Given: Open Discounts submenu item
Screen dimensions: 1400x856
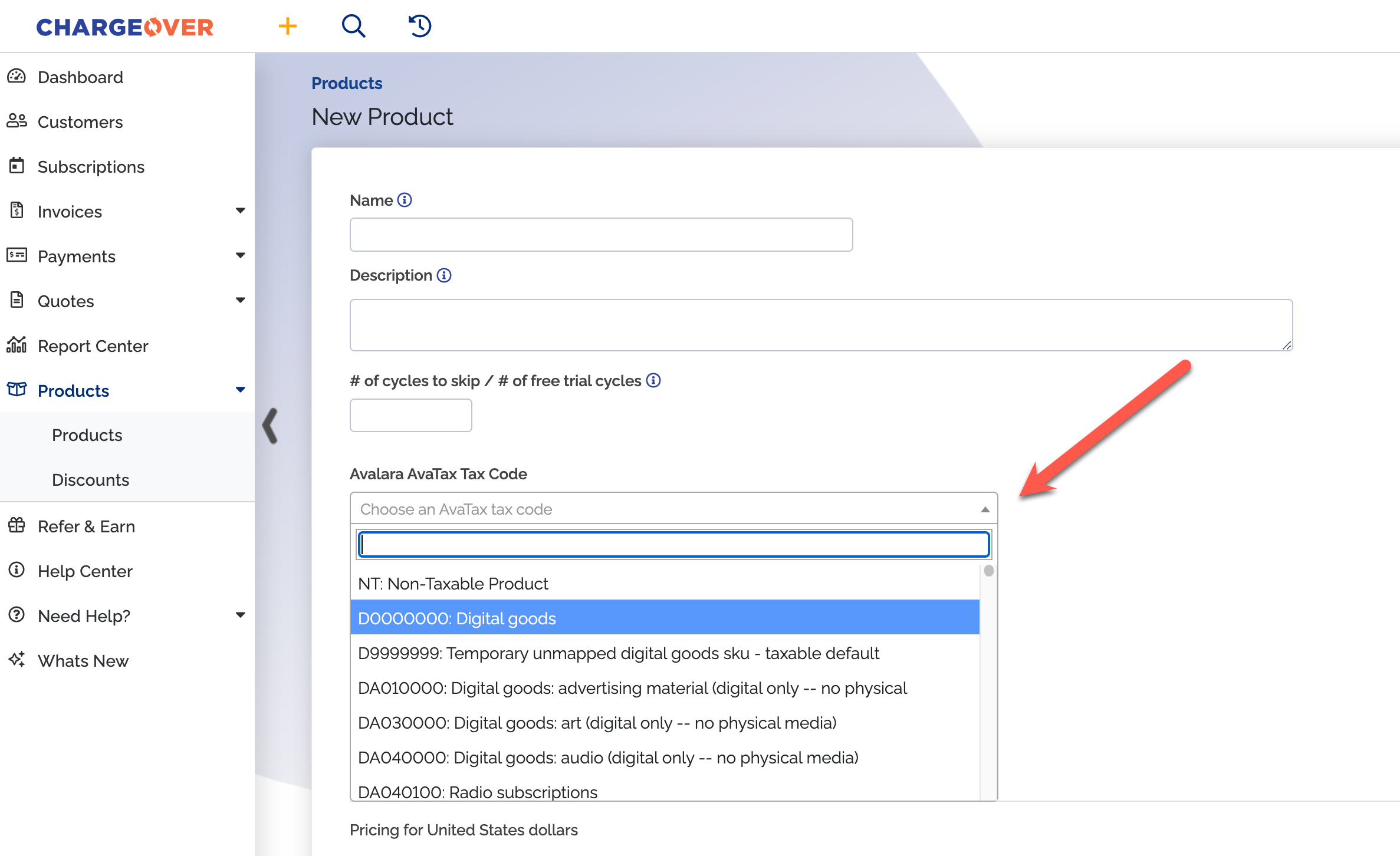Looking at the screenshot, I should coord(90,480).
